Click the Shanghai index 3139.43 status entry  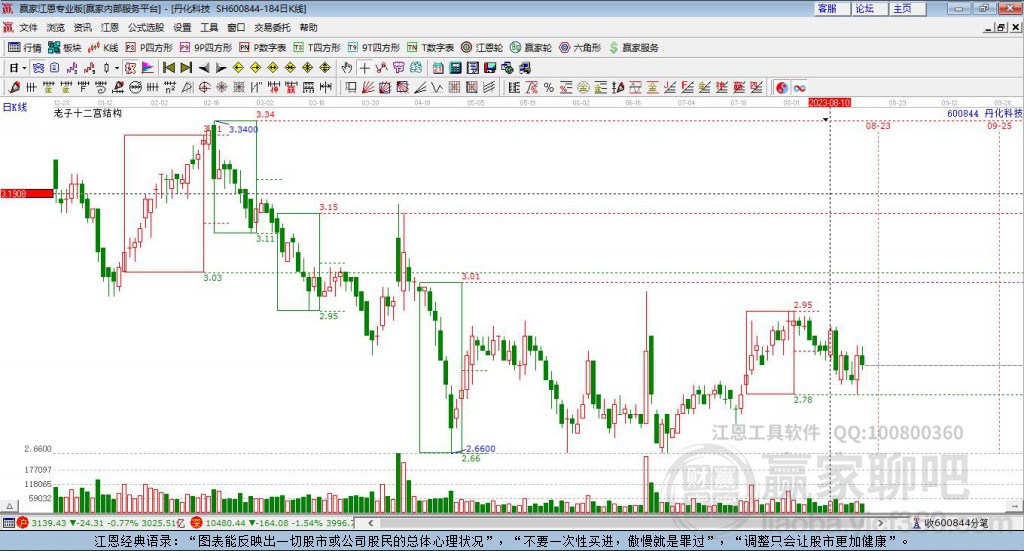tap(101, 523)
